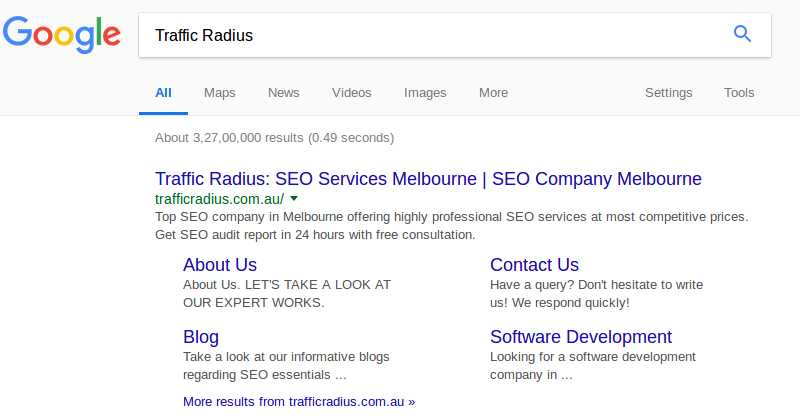Open the search Tools menu
Viewport: 800px width, 416px height.
click(739, 93)
